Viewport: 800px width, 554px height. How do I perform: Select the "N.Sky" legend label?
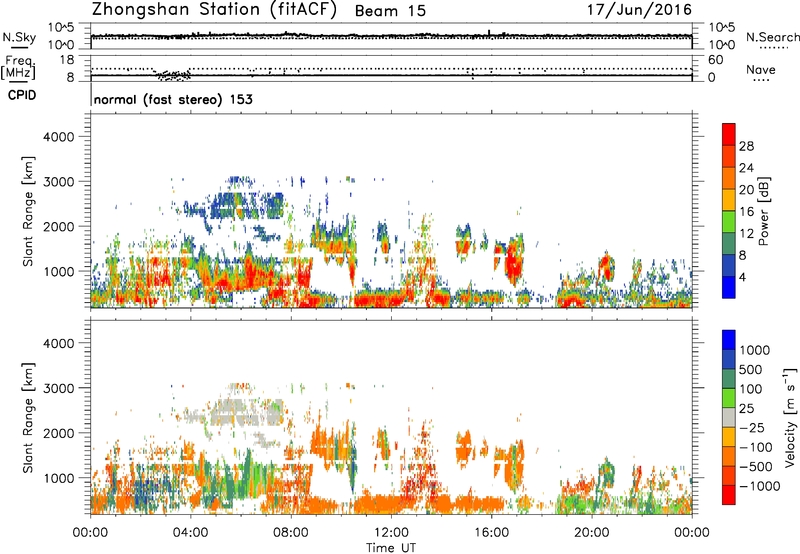tap(19, 37)
